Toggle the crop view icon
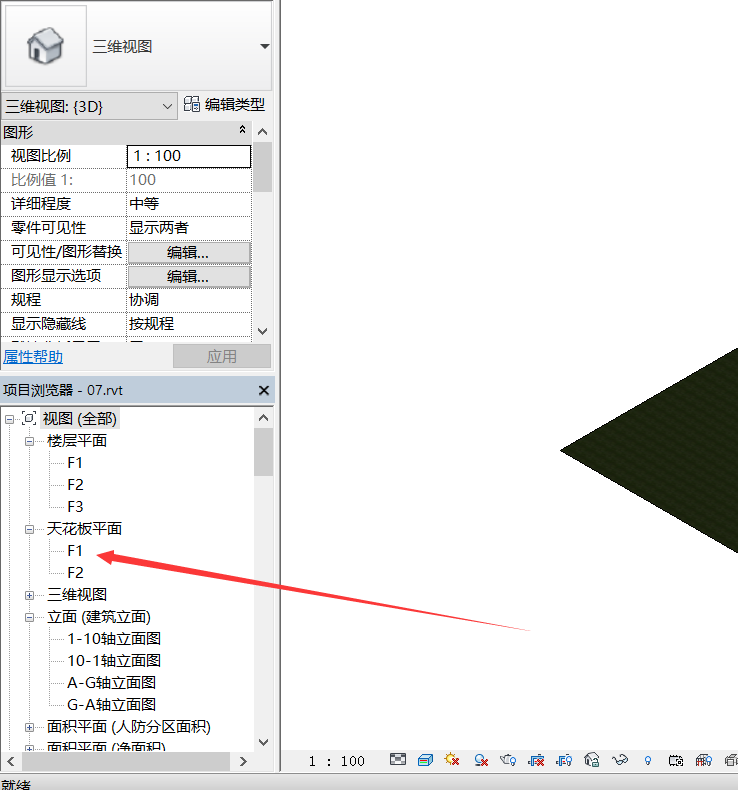Image resolution: width=738 pixels, height=790 pixels. [x=537, y=761]
